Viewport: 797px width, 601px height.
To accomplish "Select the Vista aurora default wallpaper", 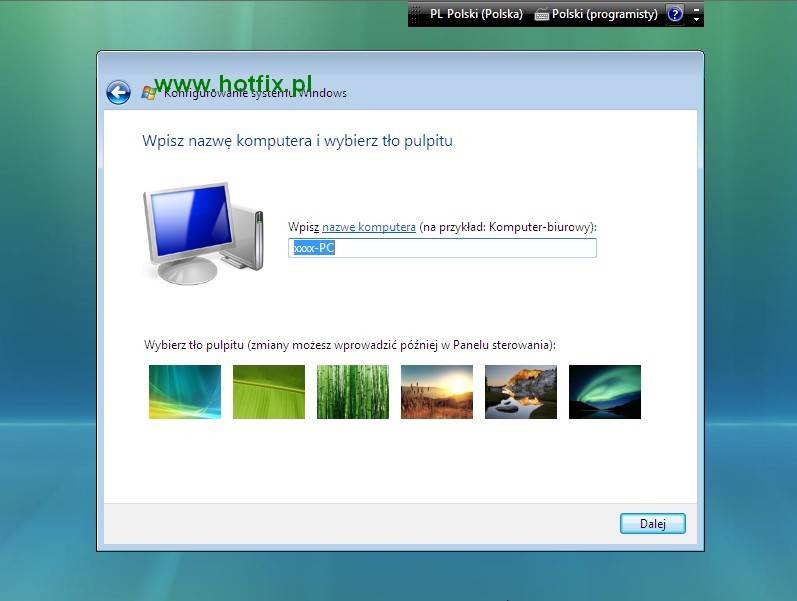I will (x=185, y=391).
